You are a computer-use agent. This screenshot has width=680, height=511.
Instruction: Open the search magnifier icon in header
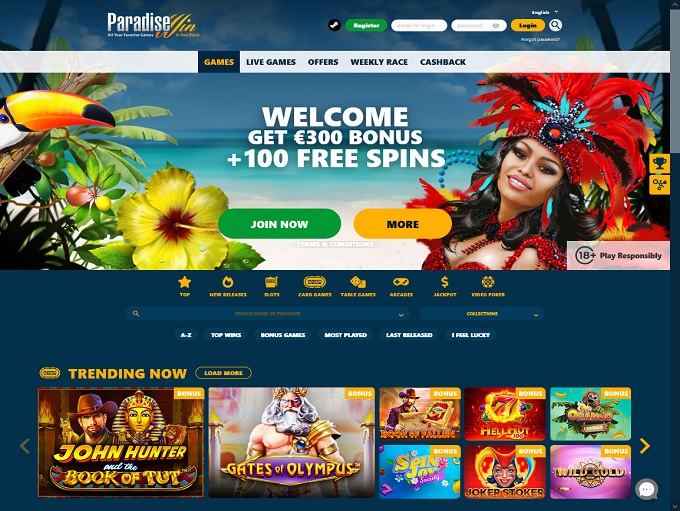pyautogui.click(x=555, y=25)
